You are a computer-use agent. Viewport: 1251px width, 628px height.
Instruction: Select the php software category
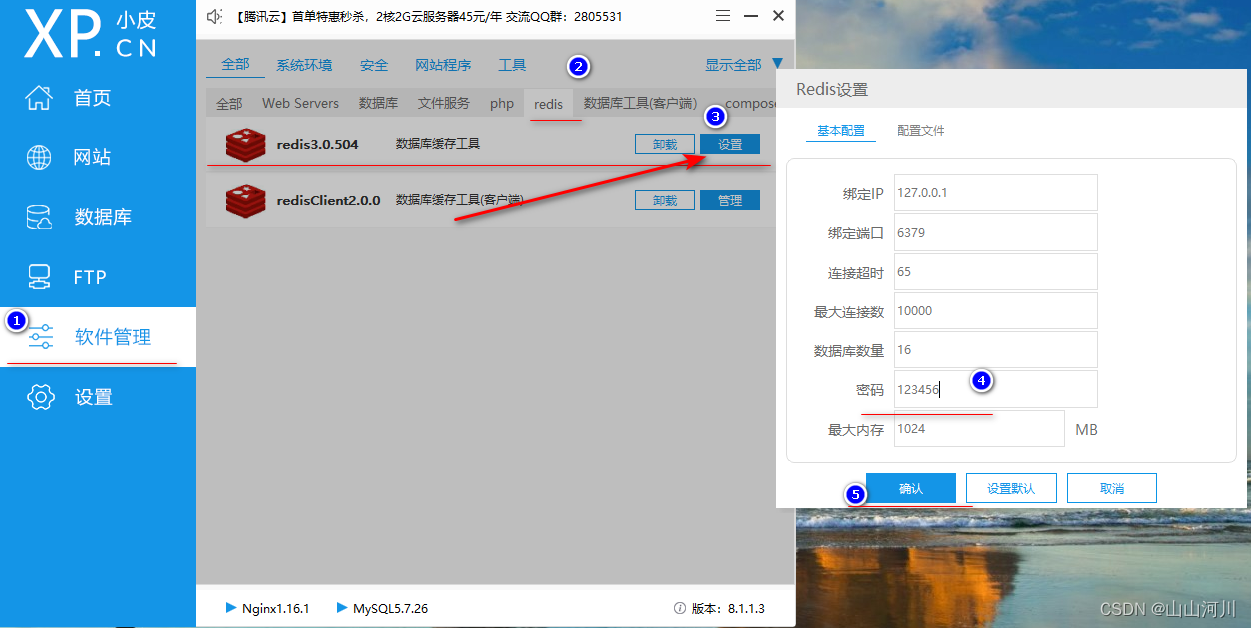coord(501,103)
